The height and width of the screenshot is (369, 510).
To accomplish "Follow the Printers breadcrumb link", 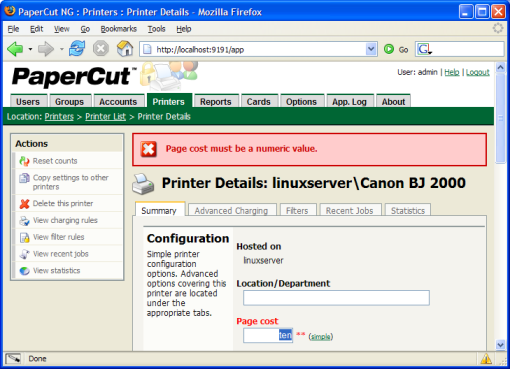I will pyautogui.click(x=59, y=116).
